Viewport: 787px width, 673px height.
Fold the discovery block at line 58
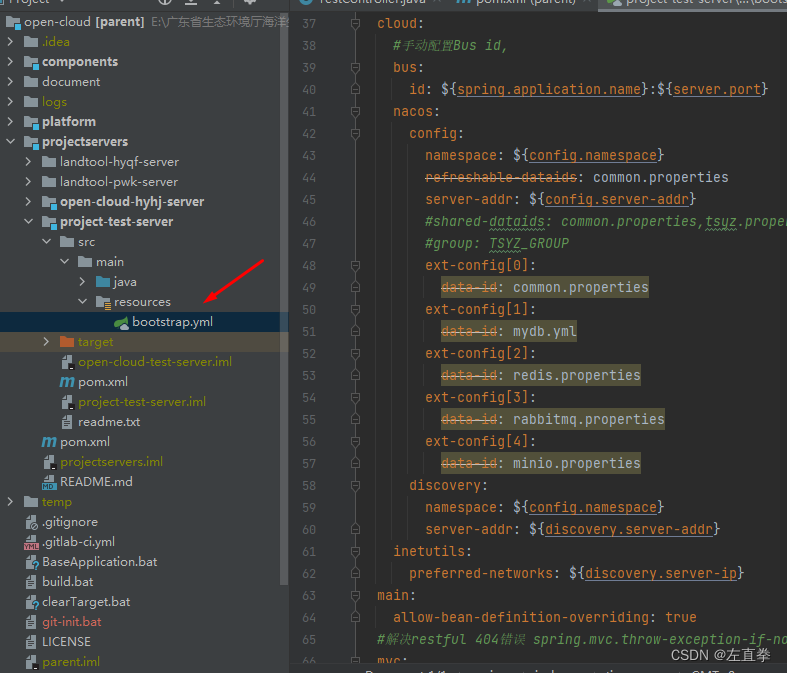[x=355, y=485]
